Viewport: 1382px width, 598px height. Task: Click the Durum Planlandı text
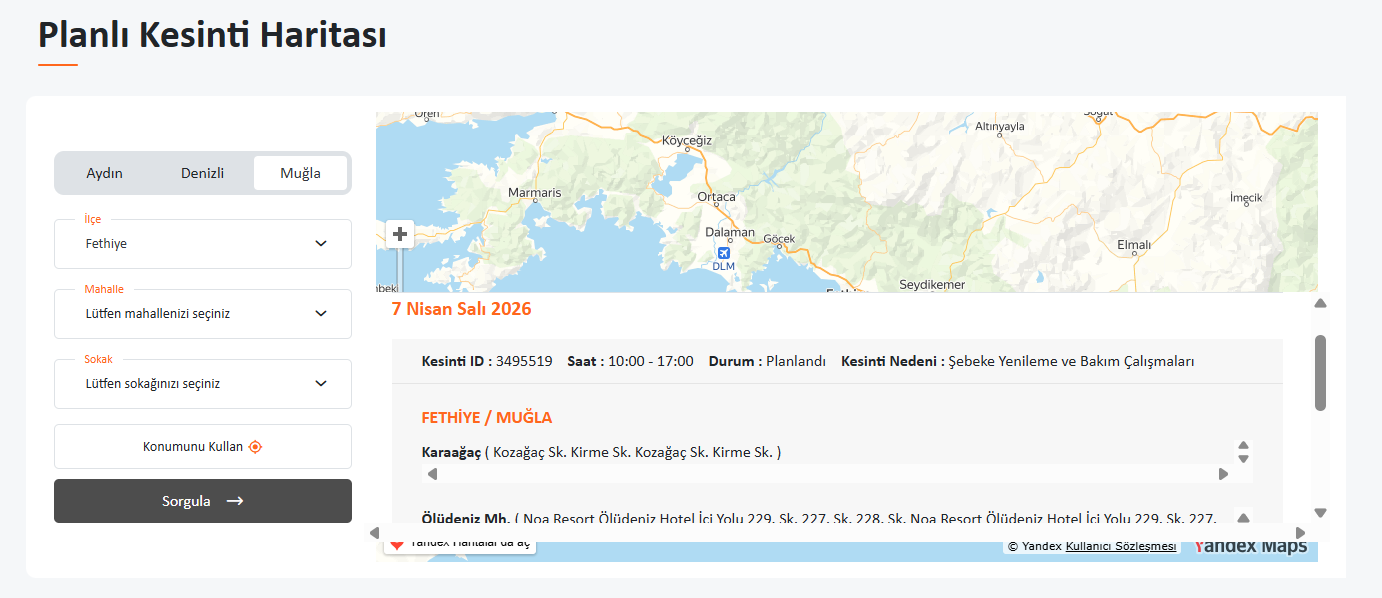pos(767,361)
